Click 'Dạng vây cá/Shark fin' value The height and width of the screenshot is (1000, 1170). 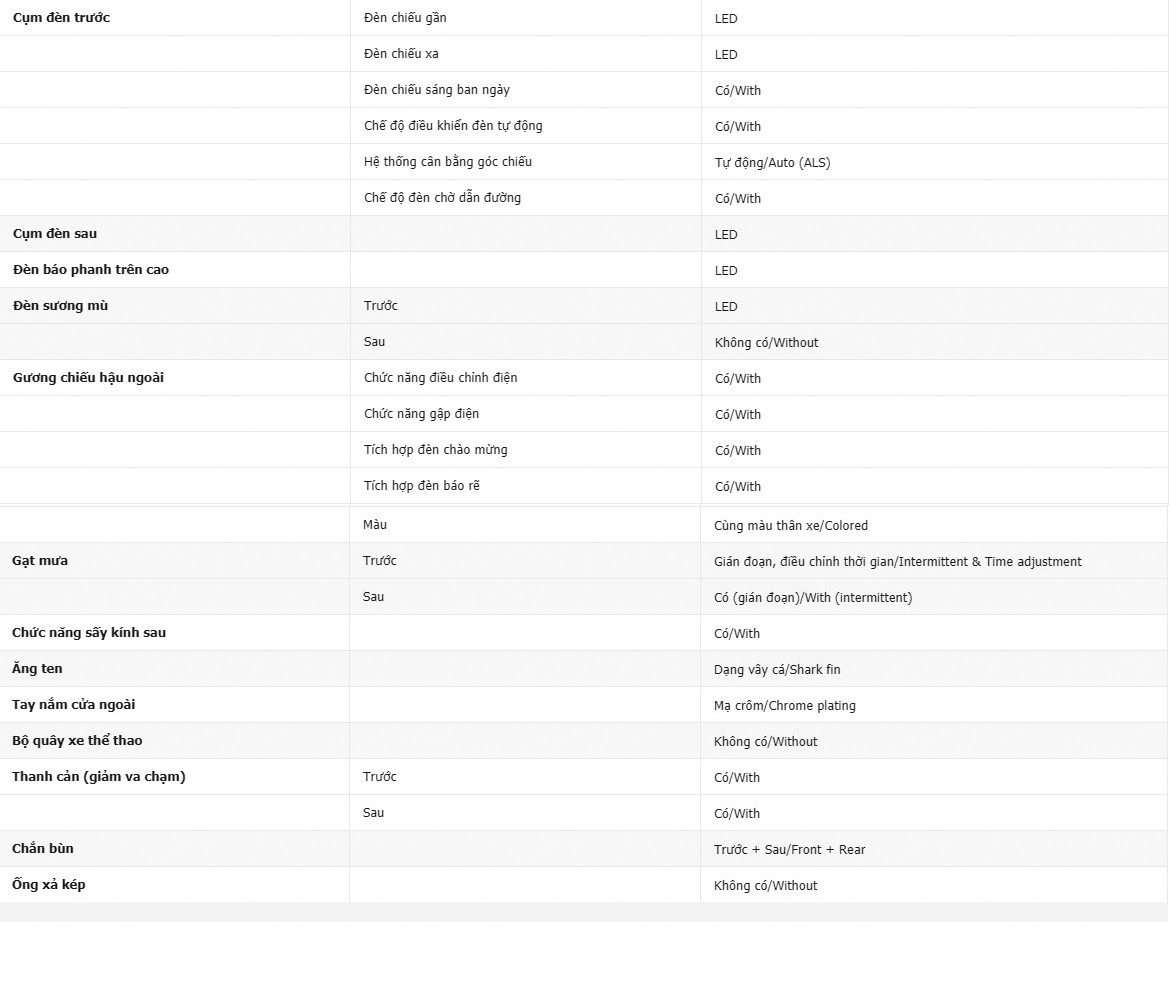tap(777, 669)
